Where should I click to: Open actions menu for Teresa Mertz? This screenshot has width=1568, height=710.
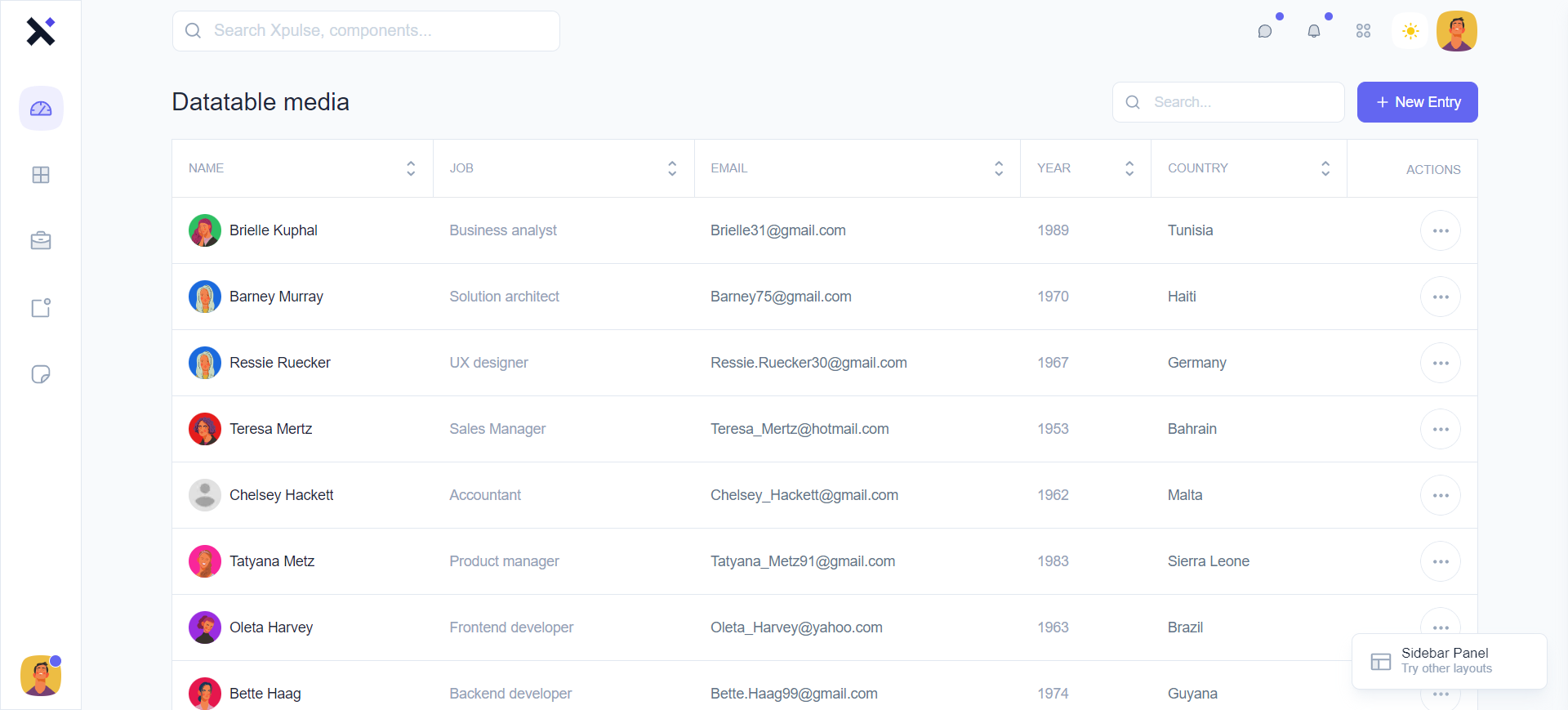coord(1441,429)
